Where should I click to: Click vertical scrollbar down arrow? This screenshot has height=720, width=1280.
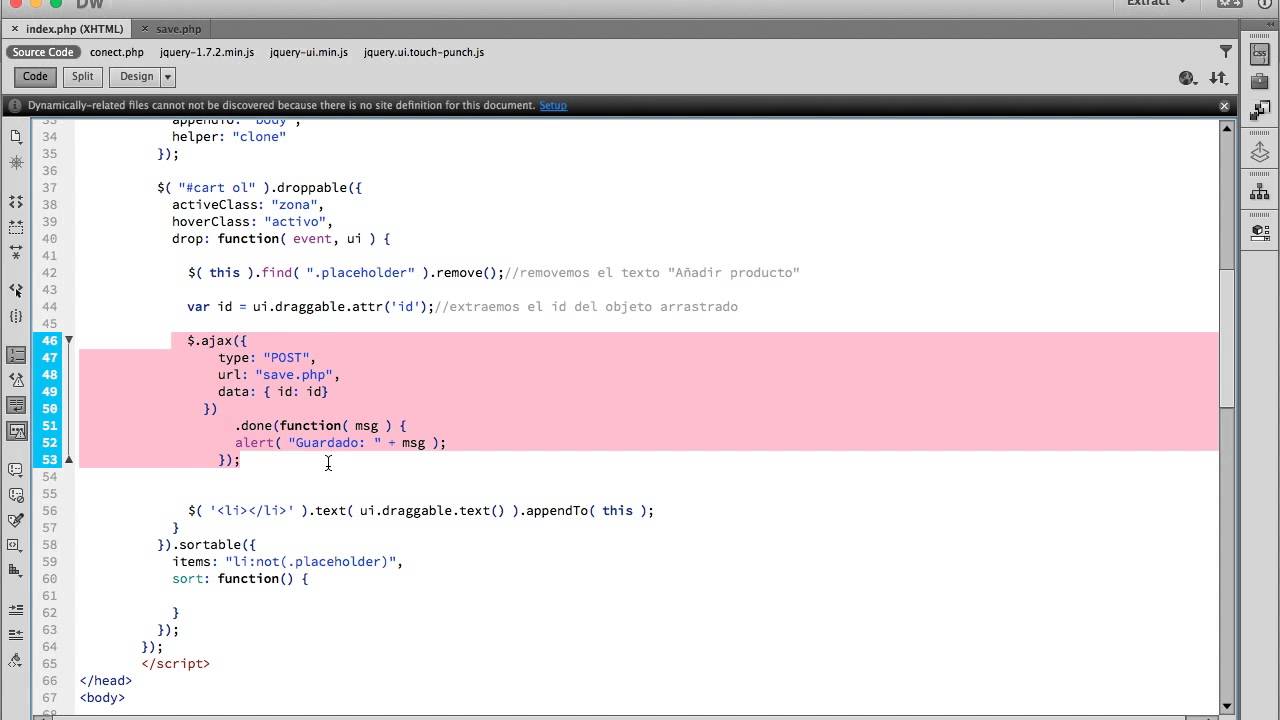[x=1227, y=706]
